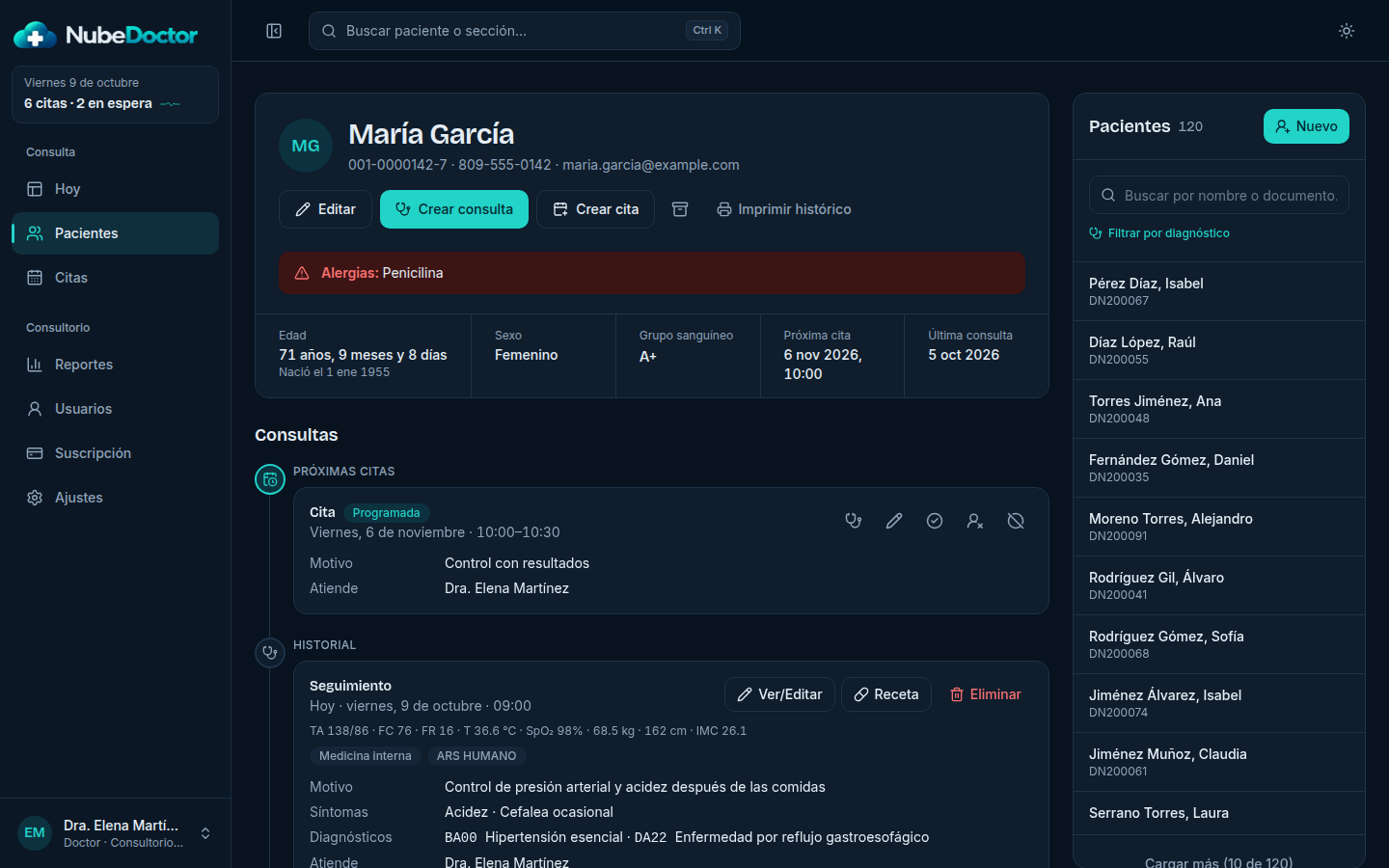This screenshot has width=1389, height=868.
Task: Edit the scheduled appointment with pencil icon
Action: coord(894,521)
